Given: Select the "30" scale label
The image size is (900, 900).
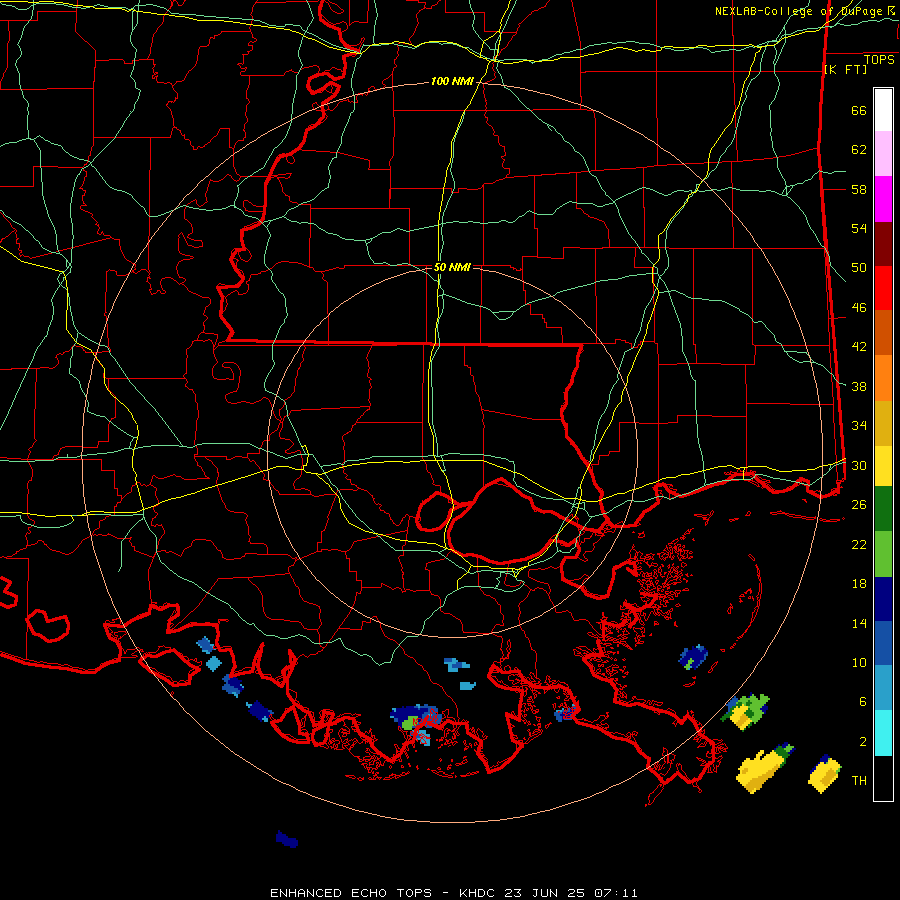Looking at the screenshot, I should pyautogui.click(x=859, y=465).
